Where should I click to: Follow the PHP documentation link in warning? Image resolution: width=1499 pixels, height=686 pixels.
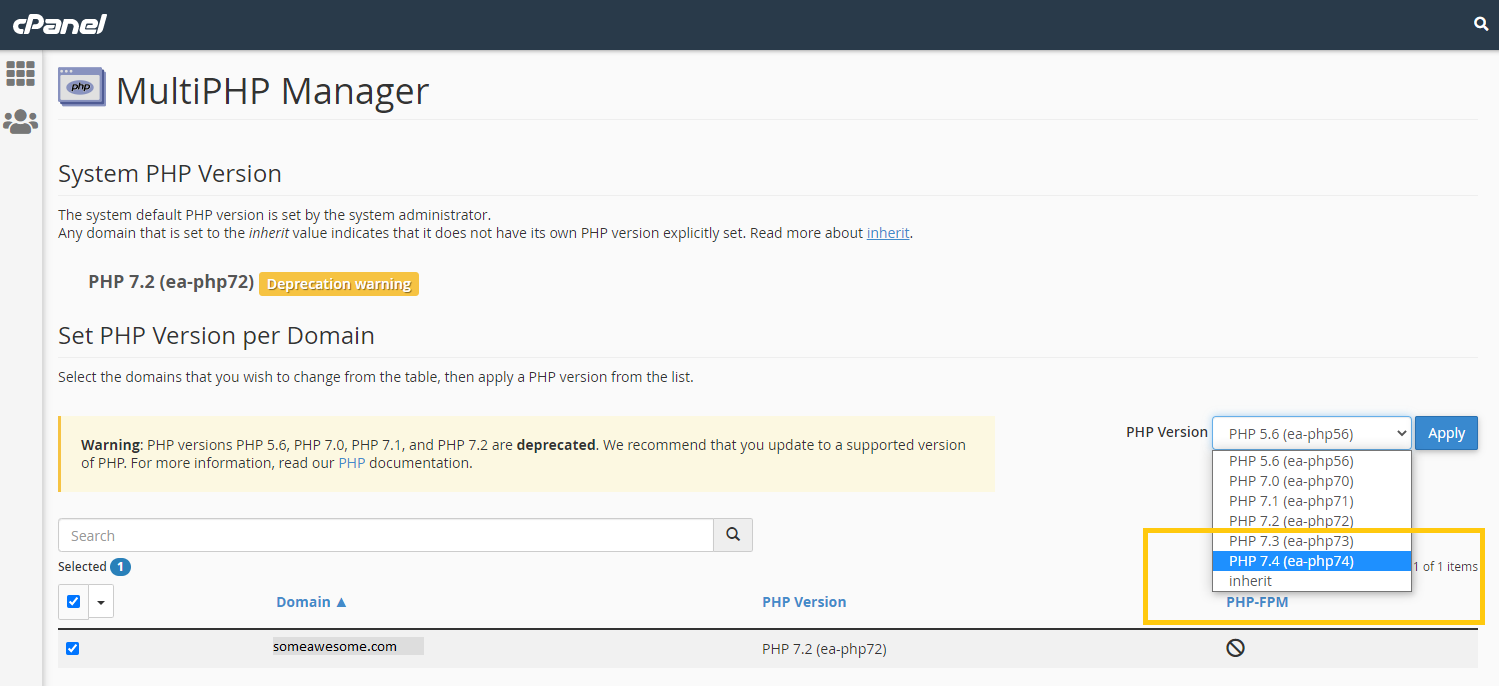click(x=352, y=463)
